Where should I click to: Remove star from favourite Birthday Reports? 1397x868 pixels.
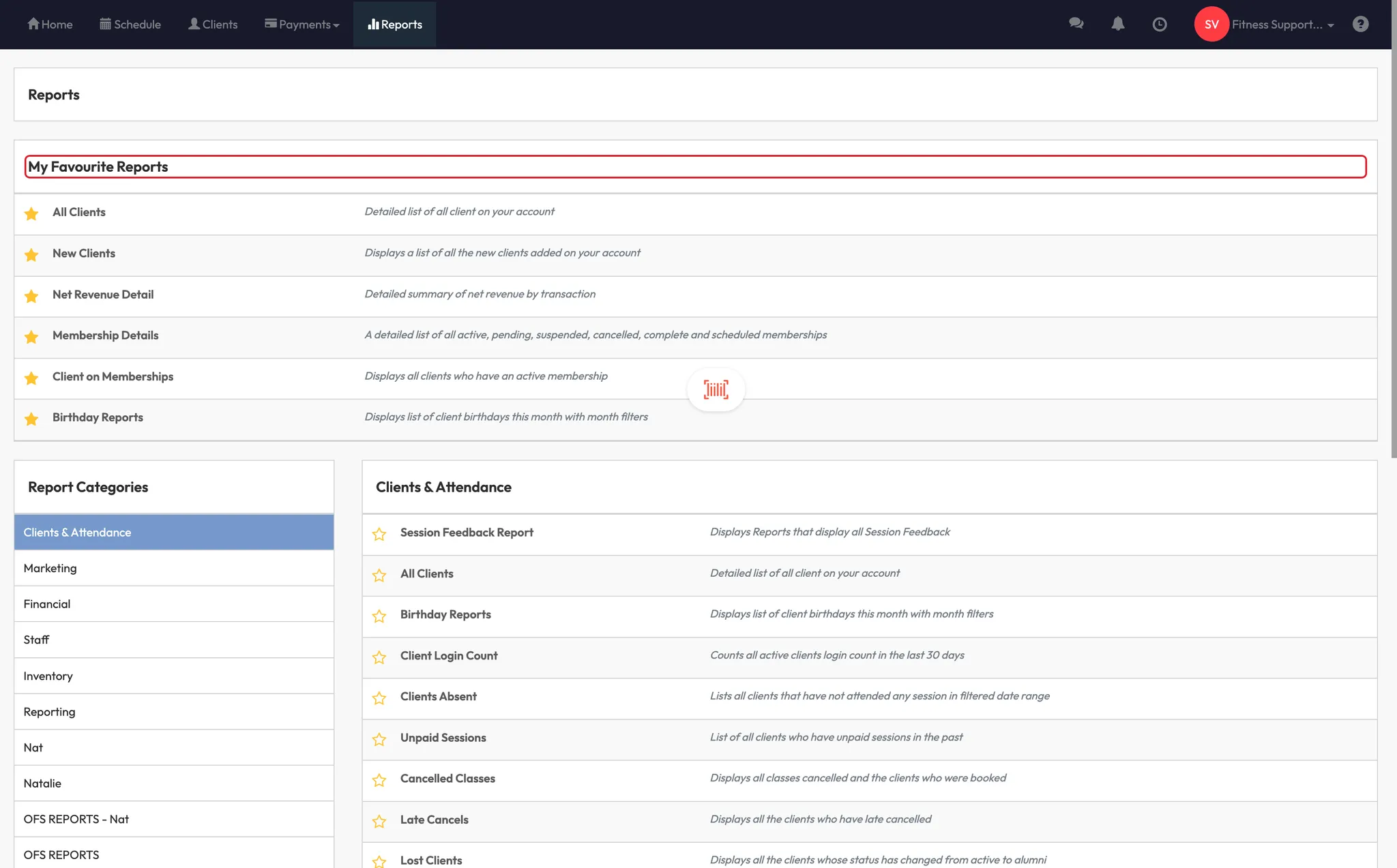(x=31, y=419)
